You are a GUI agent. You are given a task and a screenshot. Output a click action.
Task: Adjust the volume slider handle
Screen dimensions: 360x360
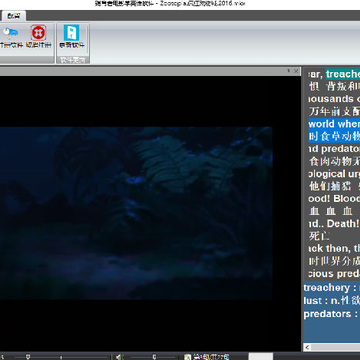coord(154,357)
